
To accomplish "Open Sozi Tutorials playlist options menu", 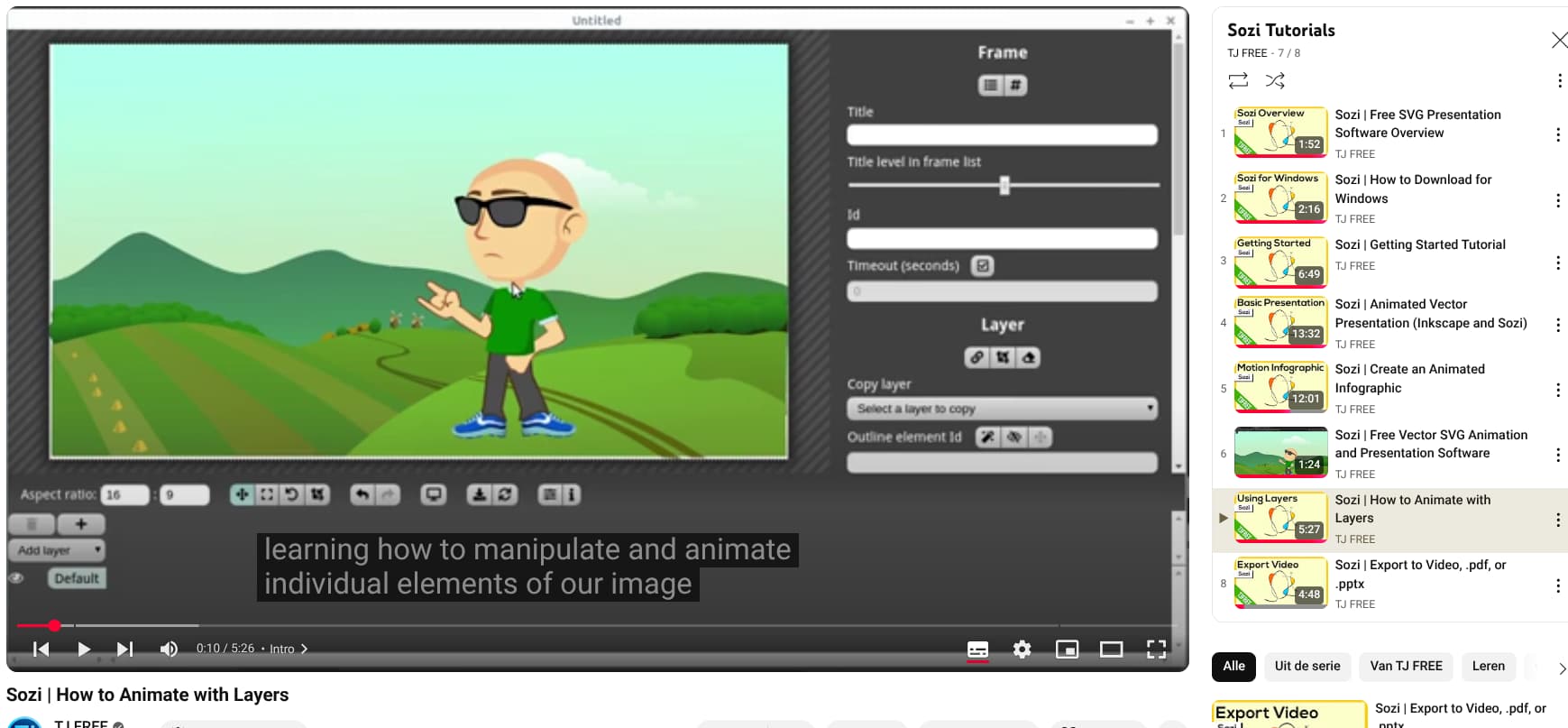I will 1559,80.
